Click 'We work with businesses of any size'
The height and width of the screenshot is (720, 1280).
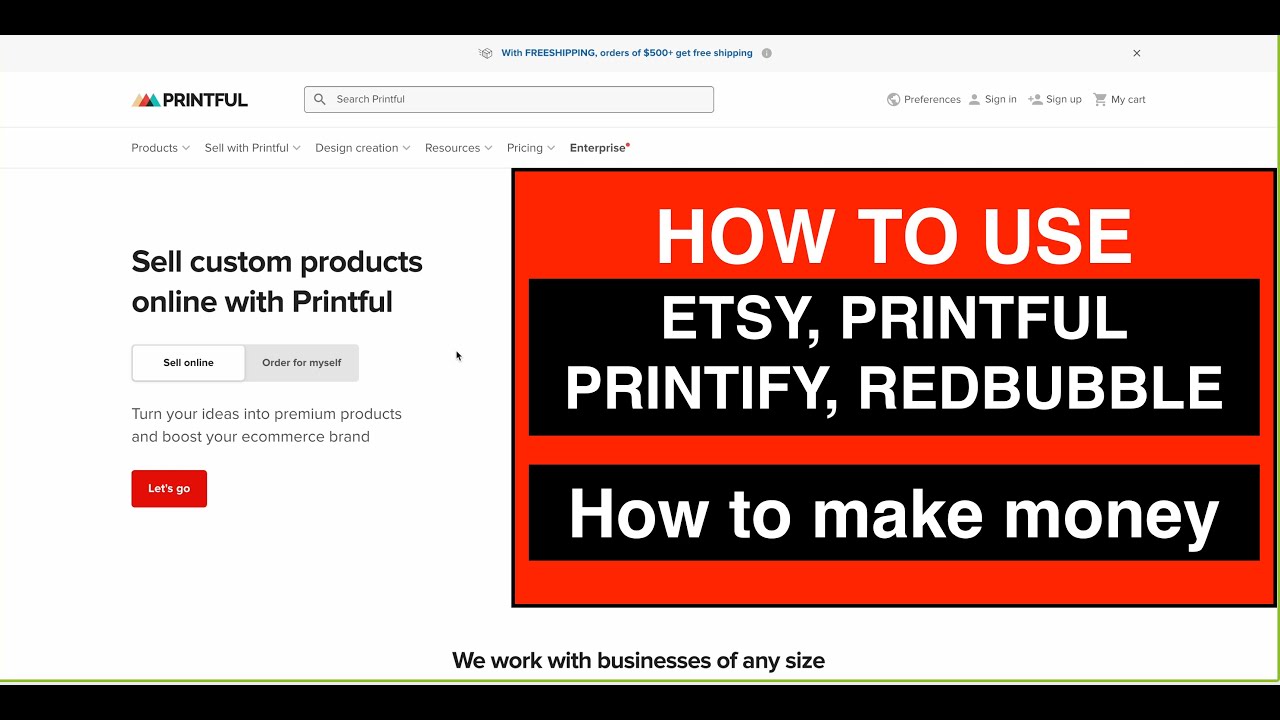[638, 660]
